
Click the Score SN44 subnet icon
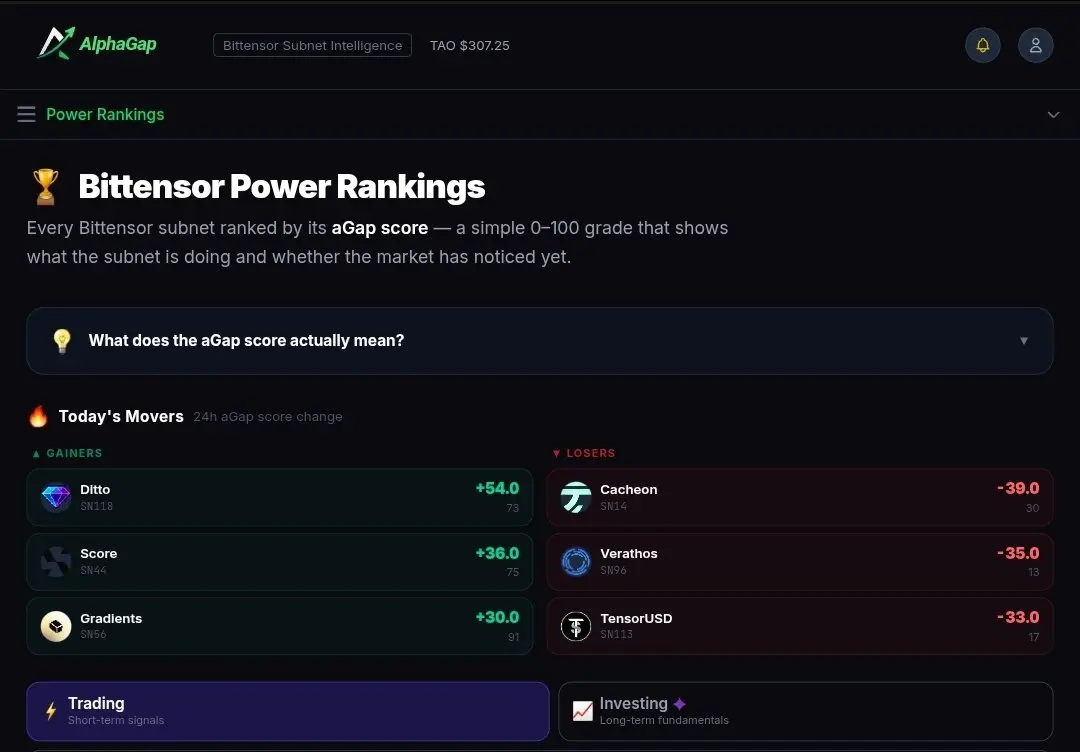(x=56, y=561)
